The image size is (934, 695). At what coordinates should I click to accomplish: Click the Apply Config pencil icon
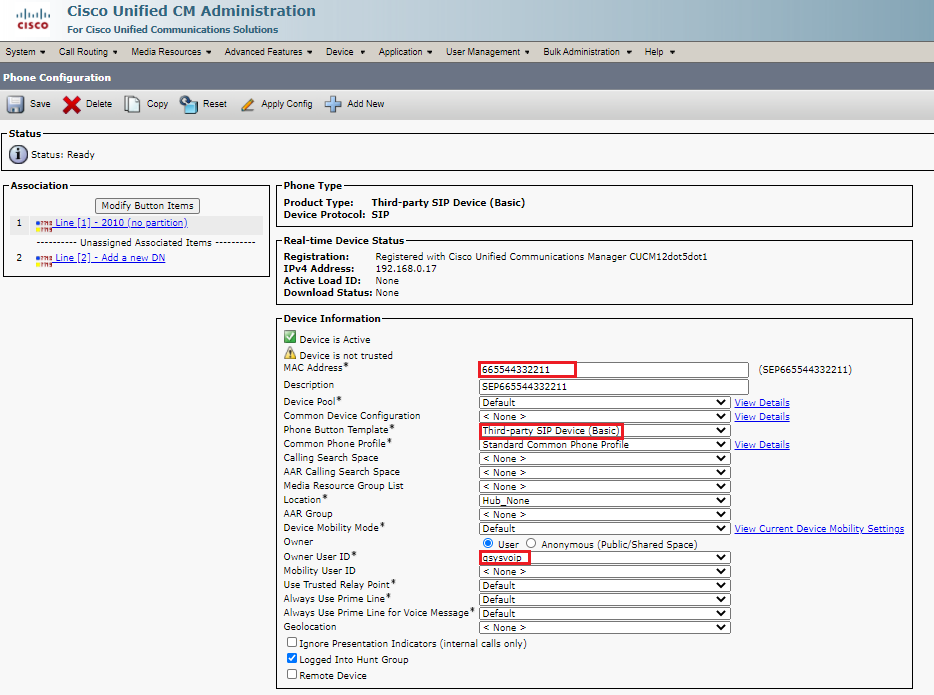tap(248, 104)
